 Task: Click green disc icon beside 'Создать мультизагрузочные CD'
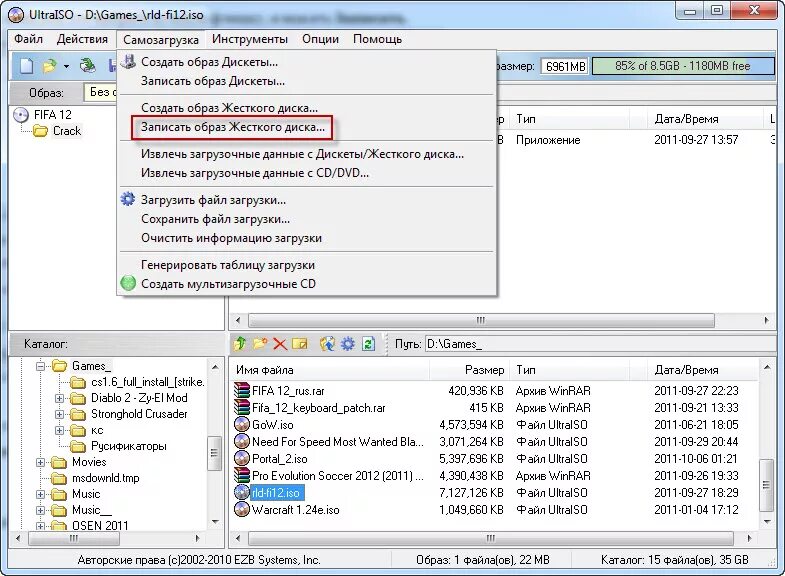128,283
